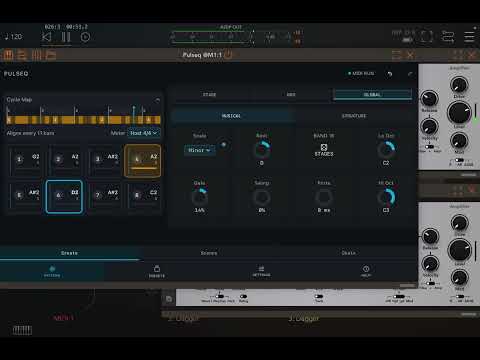The width and height of the screenshot is (480, 360).
Task: Pause playback with the pause icon
Action: (66, 37)
